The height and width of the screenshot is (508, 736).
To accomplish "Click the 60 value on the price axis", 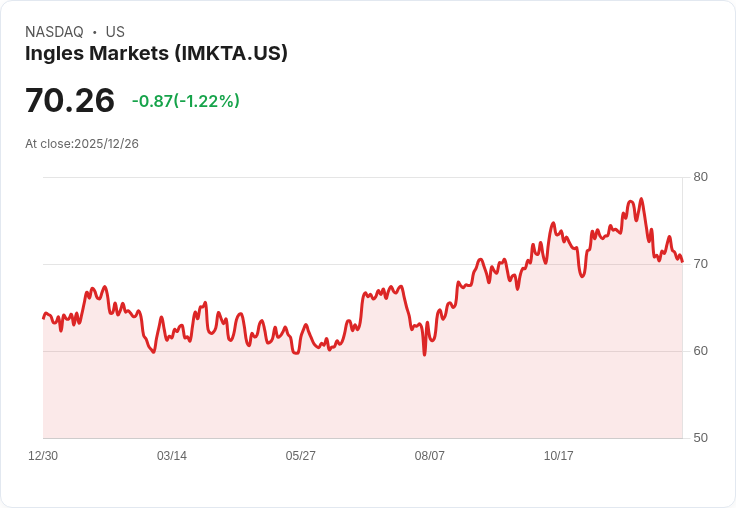I will (x=700, y=351).
